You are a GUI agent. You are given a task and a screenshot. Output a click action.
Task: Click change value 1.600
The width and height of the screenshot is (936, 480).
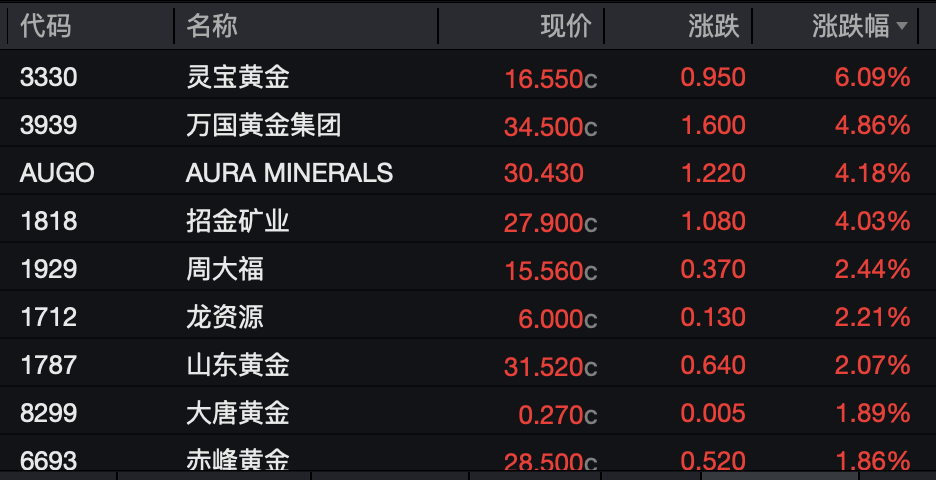[x=713, y=125]
